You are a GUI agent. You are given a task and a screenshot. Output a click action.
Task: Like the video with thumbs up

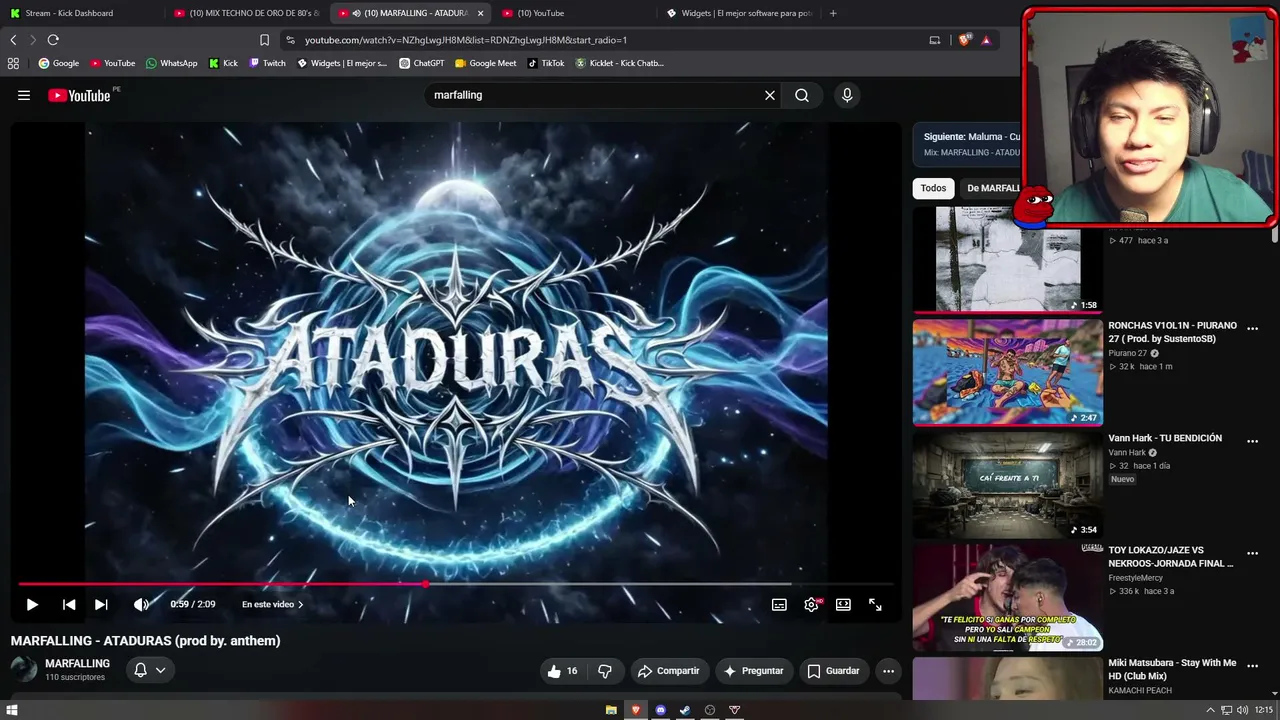click(563, 671)
